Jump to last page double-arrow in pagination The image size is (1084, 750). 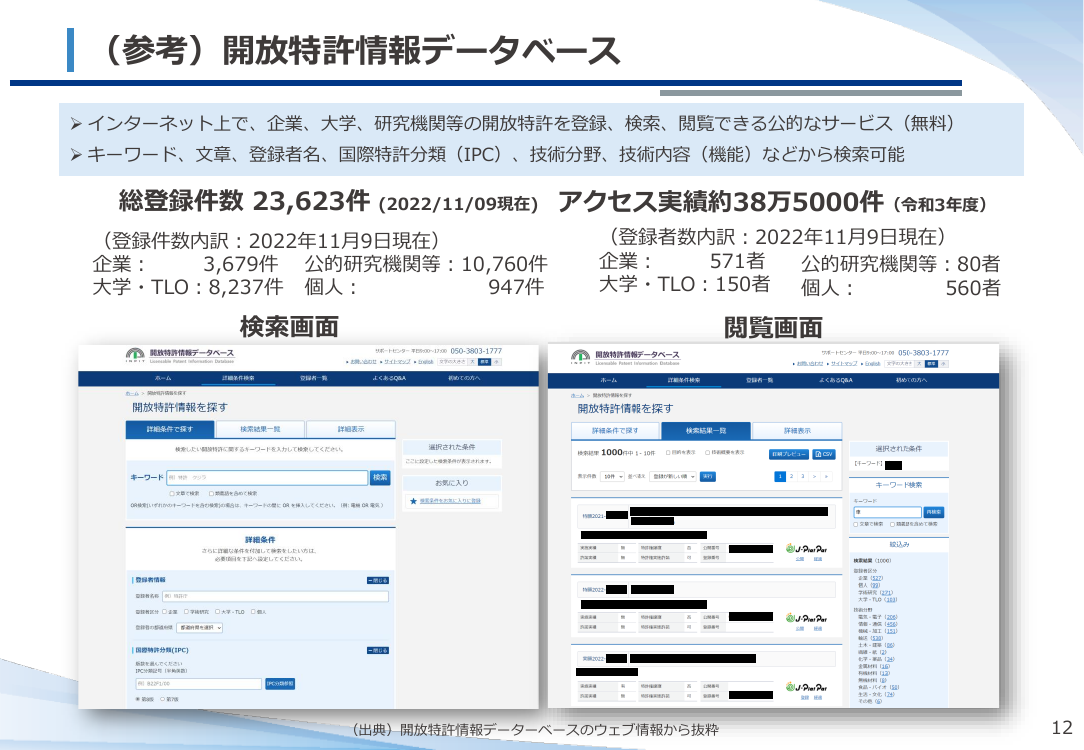[826, 476]
